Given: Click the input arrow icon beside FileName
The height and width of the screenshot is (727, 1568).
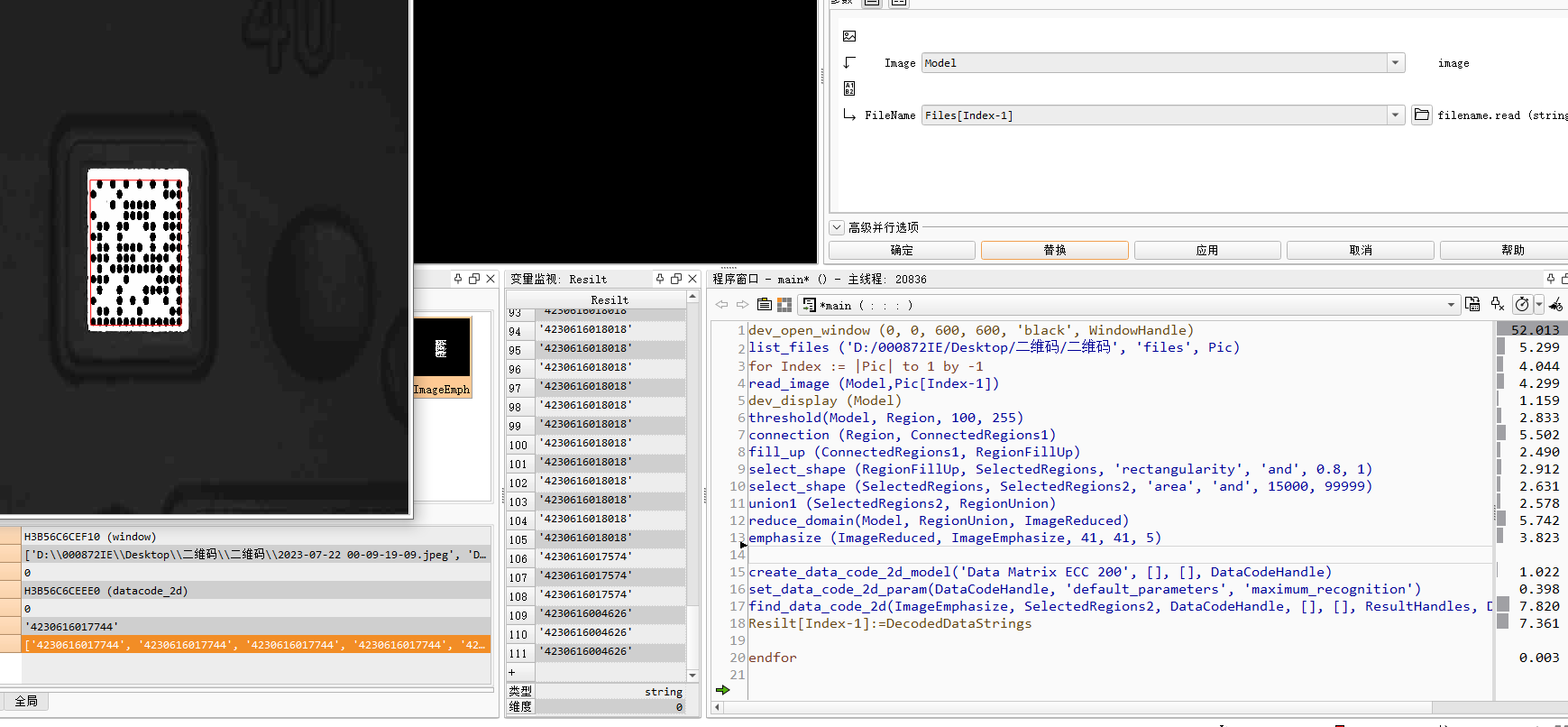Looking at the screenshot, I should point(849,115).
